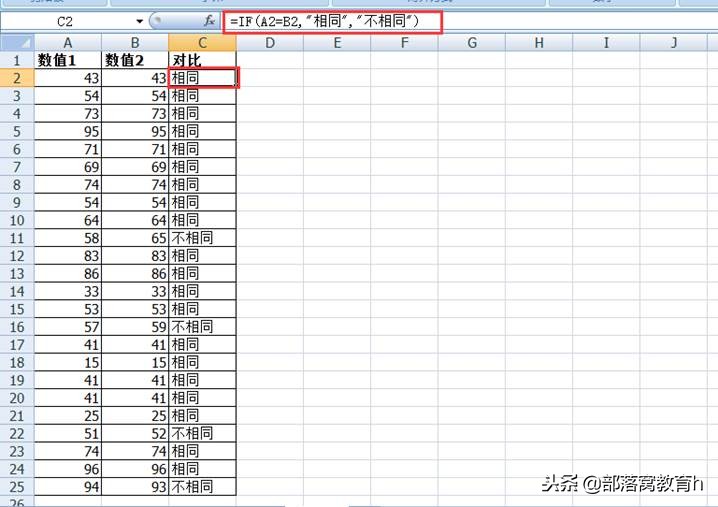Screen dimensions: 718x507
Task: Select column I header
Action: pos(606,43)
